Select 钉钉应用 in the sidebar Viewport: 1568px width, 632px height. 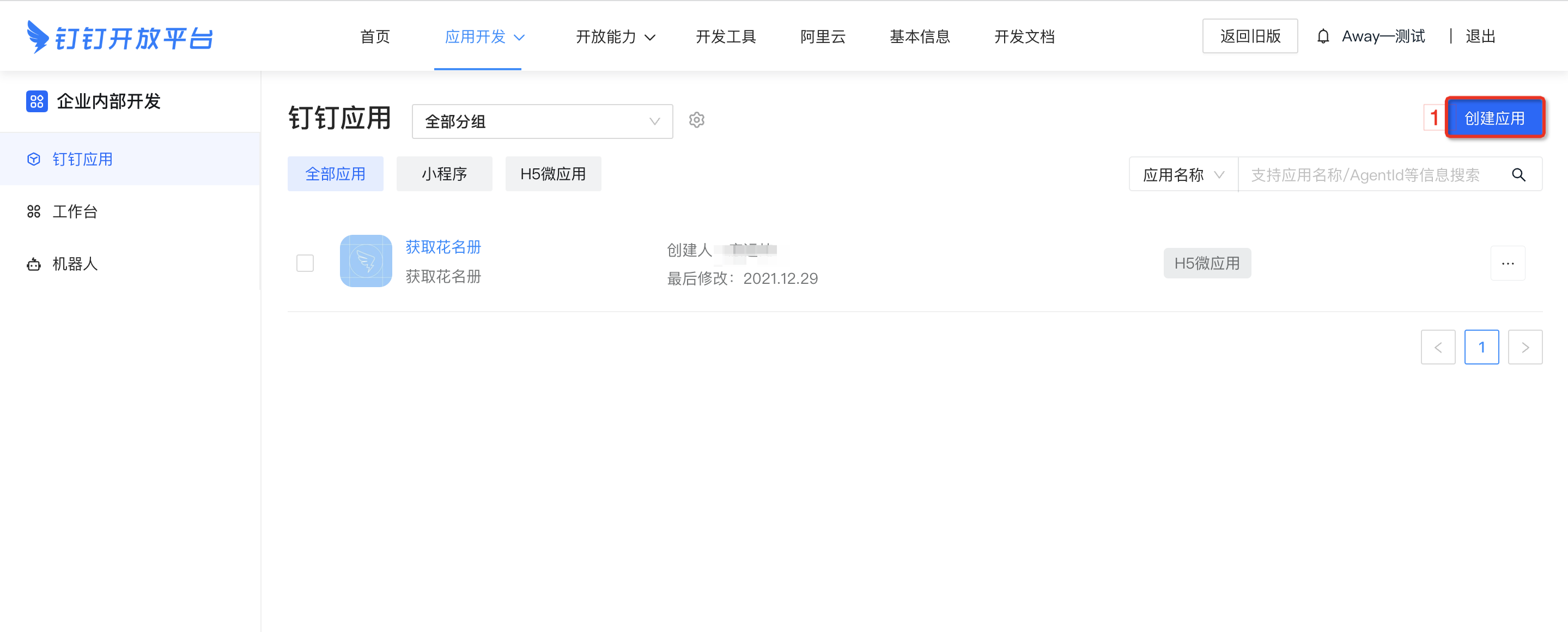[130, 159]
